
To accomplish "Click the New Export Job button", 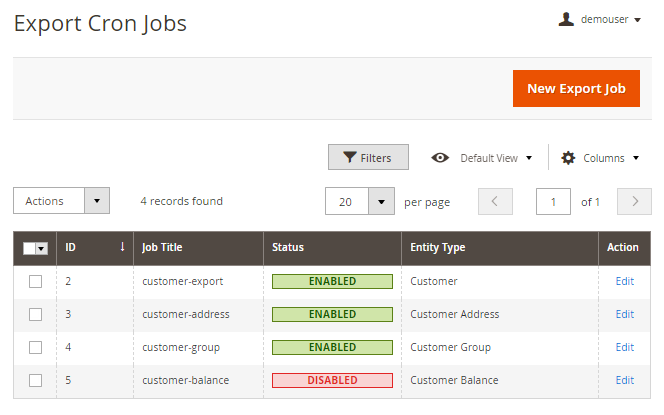I will (x=575, y=88).
